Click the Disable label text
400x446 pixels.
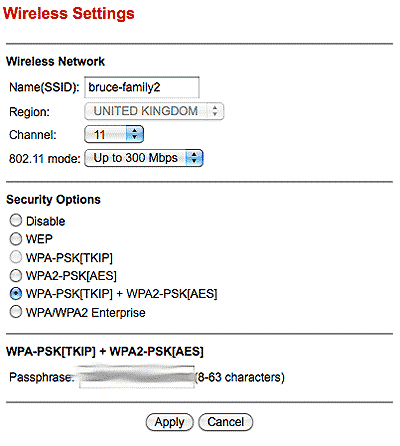pyautogui.click(x=46, y=221)
